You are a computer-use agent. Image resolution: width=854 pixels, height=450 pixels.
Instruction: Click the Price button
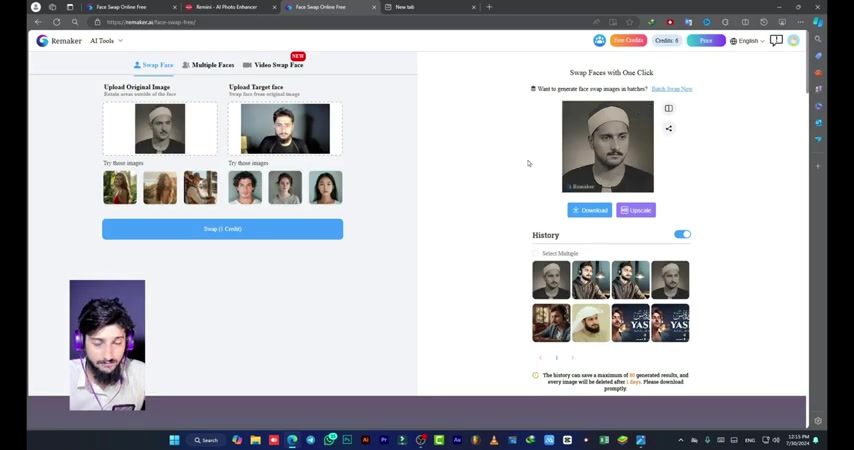click(x=706, y=41)
